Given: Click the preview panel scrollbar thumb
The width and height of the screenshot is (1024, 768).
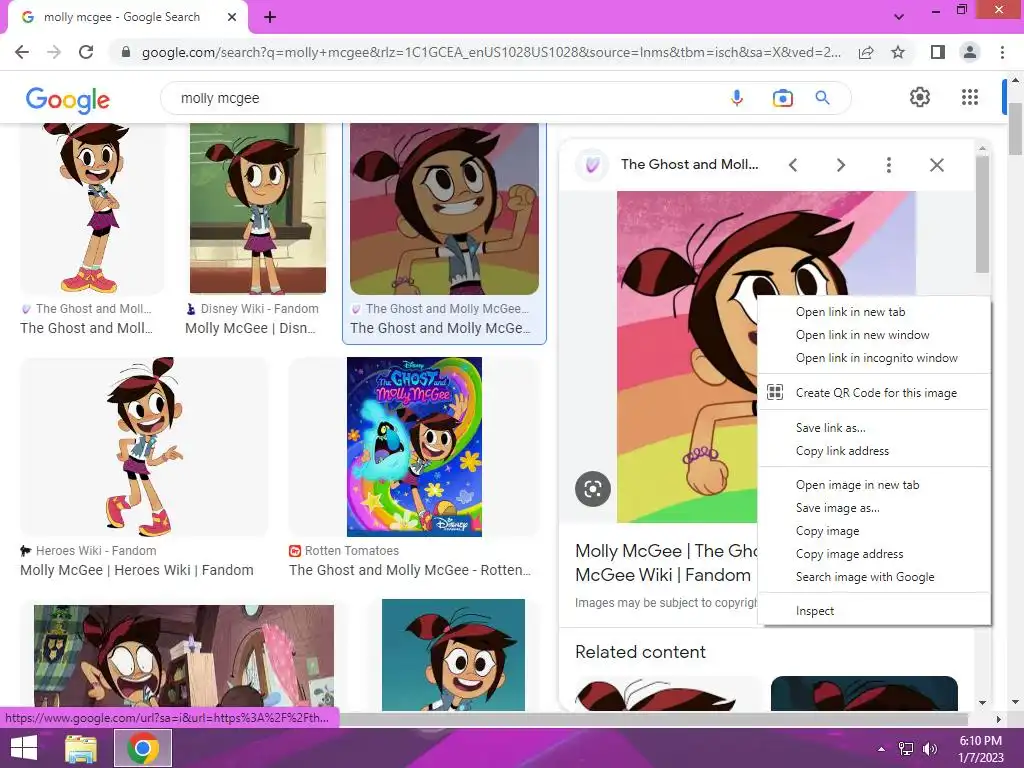Looking at the screenshot, I should click(982, 216).
